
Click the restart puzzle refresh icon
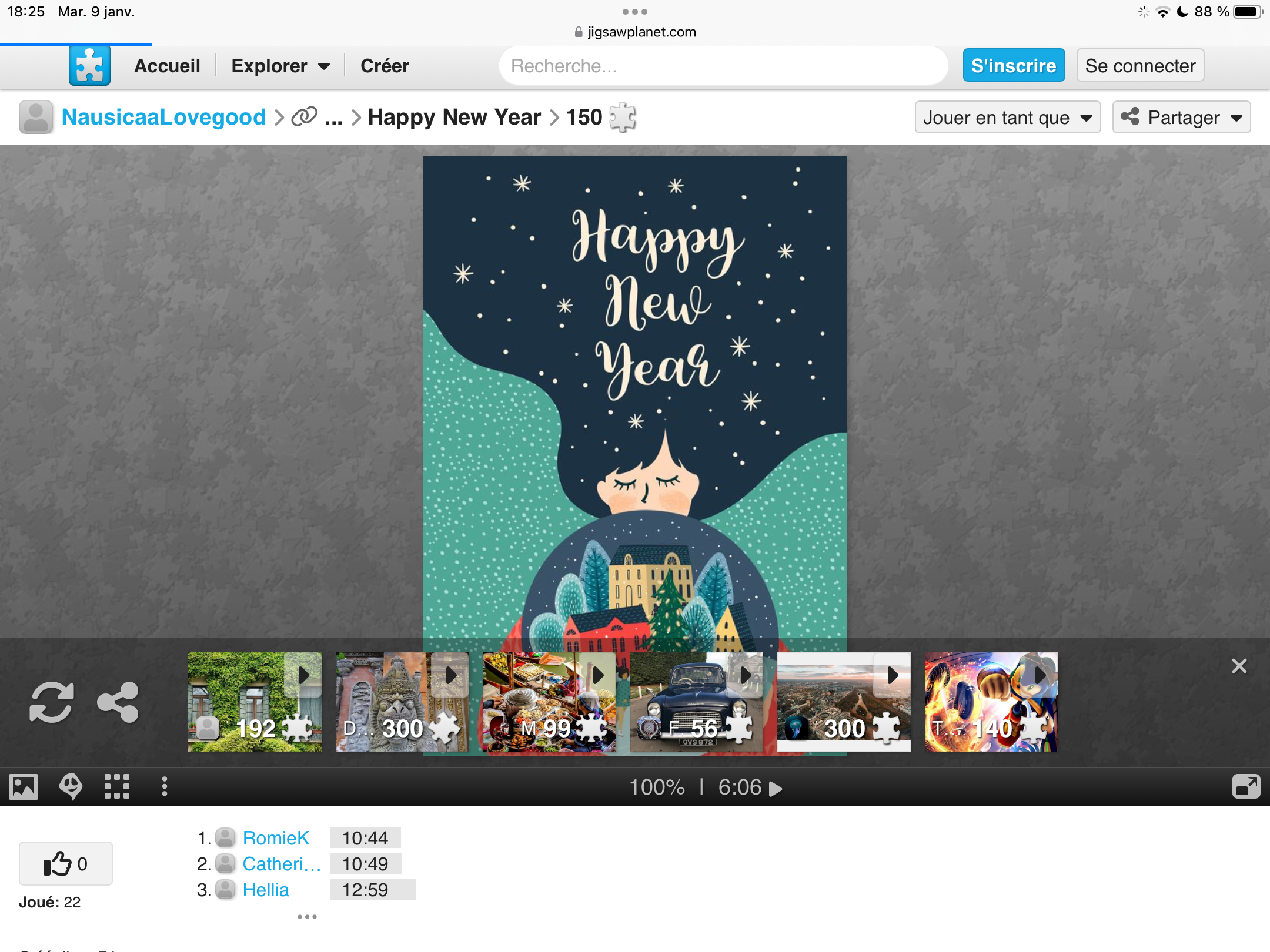click(x=52, y=702)
